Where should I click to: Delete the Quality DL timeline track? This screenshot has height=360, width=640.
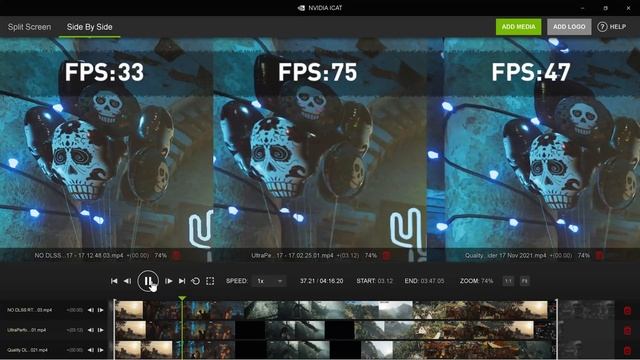tap(627, 350)
